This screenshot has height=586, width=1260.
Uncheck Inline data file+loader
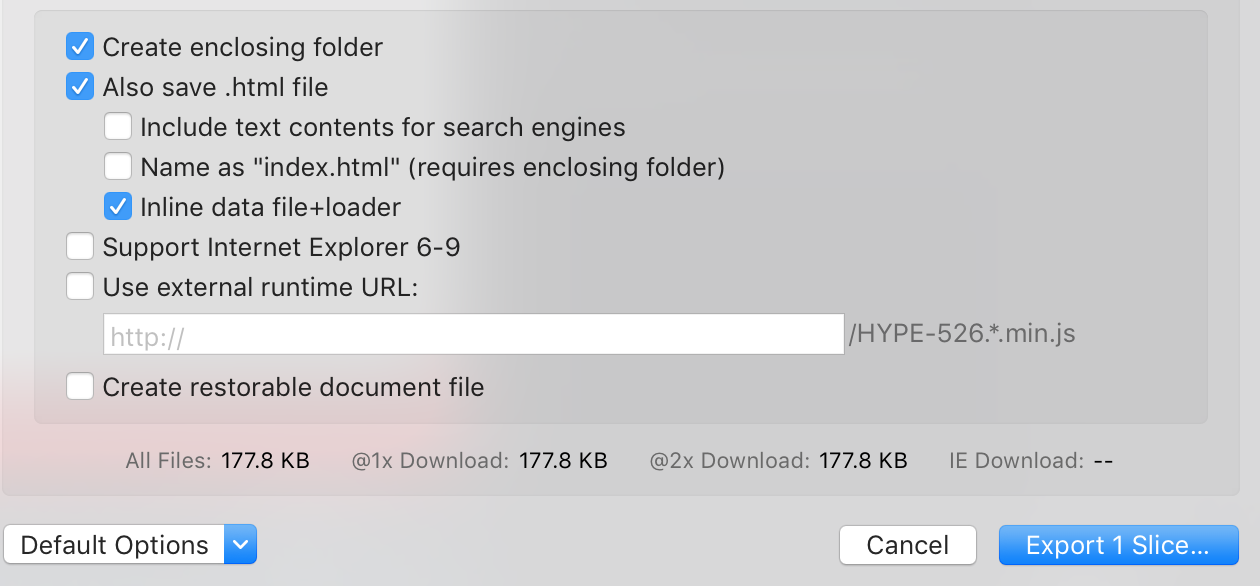118,207
